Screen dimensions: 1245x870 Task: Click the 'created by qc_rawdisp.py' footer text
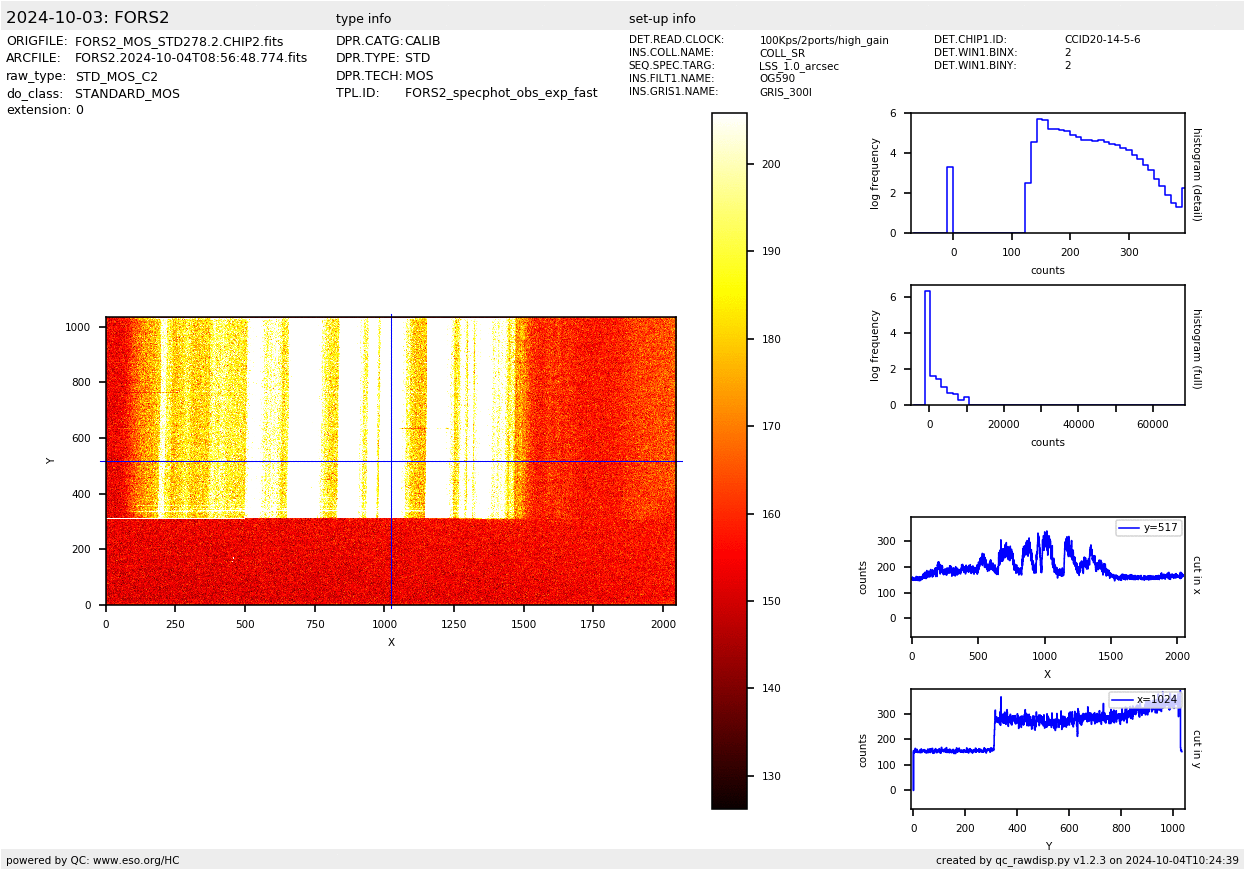[x=1087, y=860]
